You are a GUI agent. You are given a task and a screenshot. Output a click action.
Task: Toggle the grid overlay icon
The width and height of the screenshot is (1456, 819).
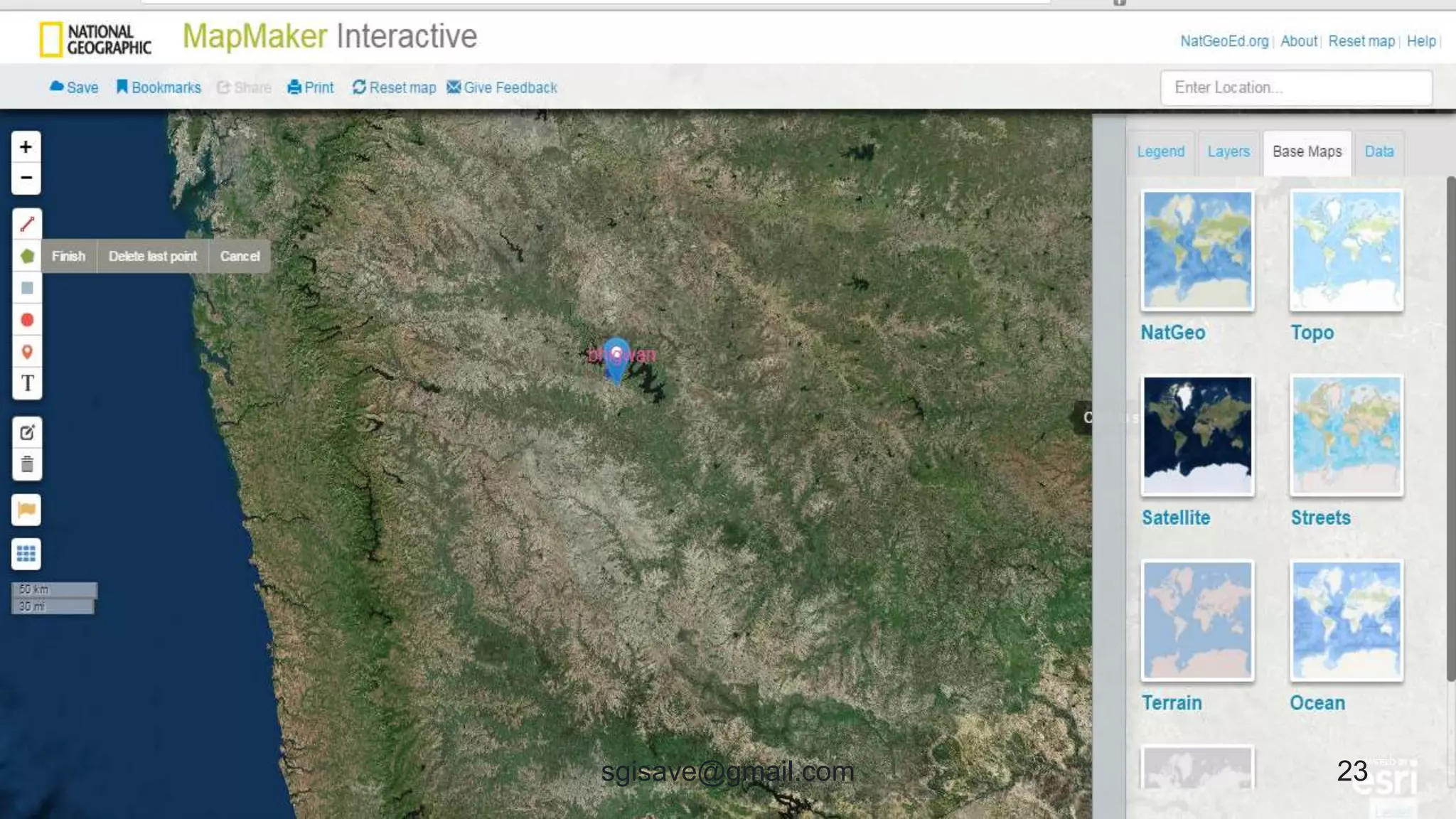[26, 553]
